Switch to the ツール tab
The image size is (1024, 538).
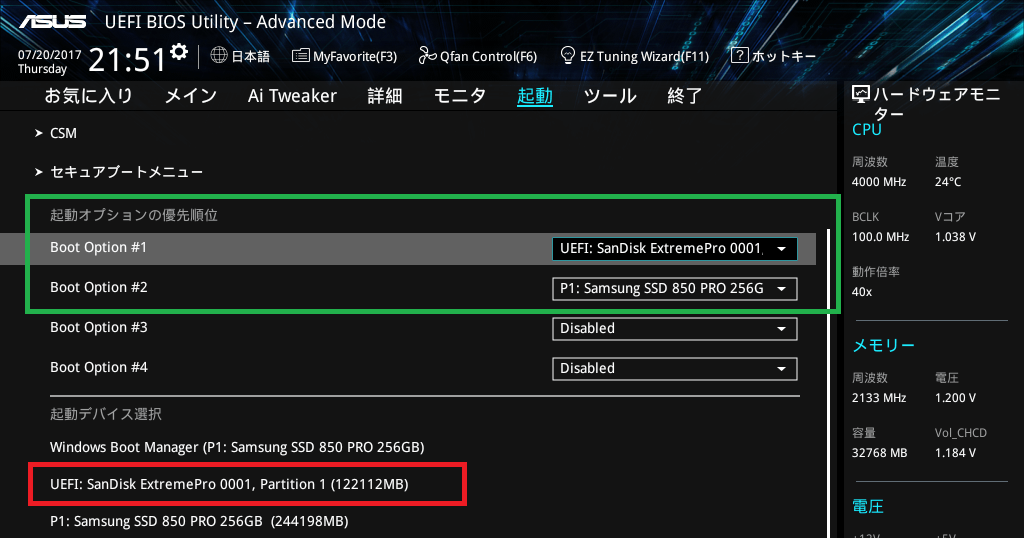click(609, 96)
